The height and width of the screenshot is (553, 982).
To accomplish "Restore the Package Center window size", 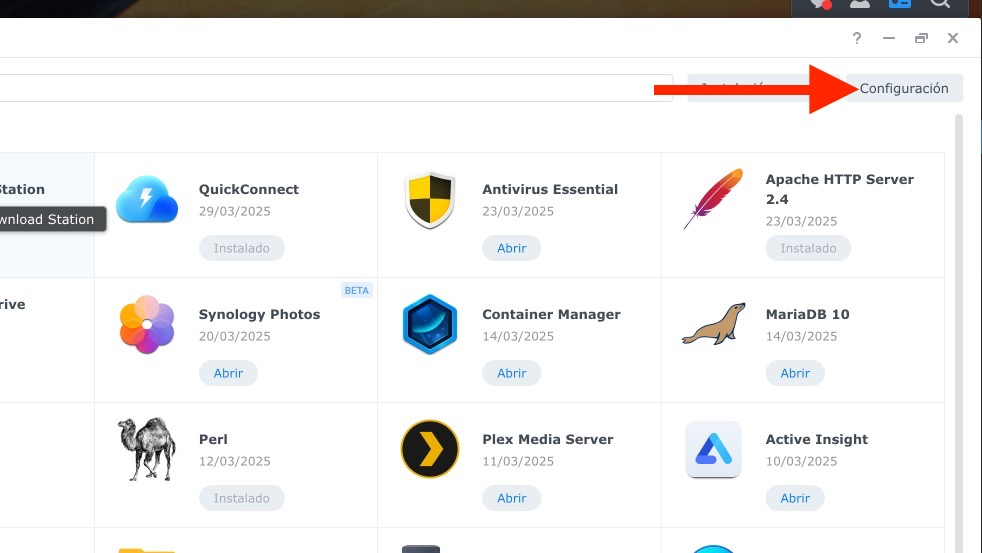I will coord(921,38).
